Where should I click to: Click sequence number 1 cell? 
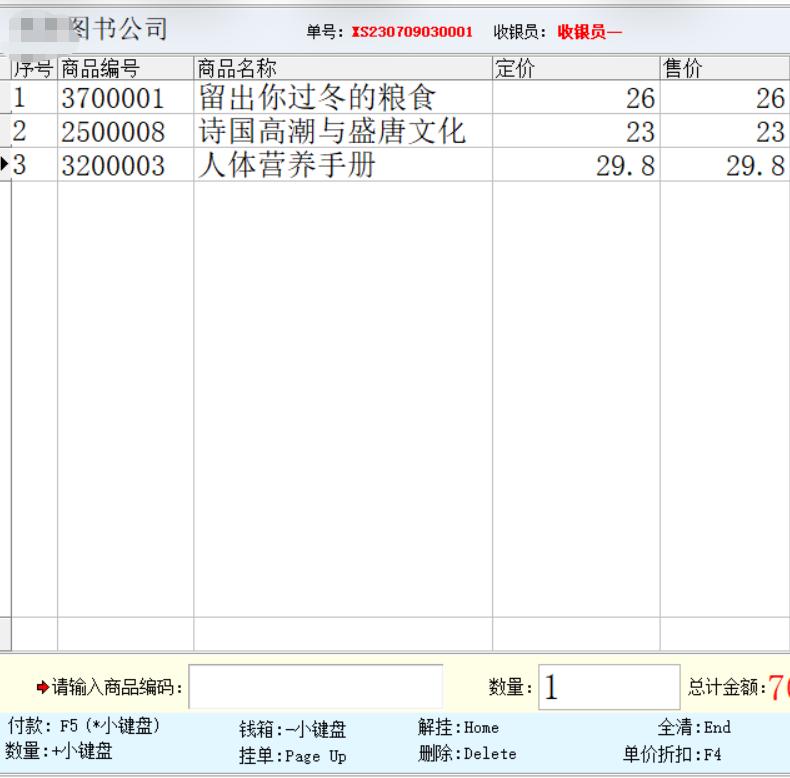tap(34, 98)
